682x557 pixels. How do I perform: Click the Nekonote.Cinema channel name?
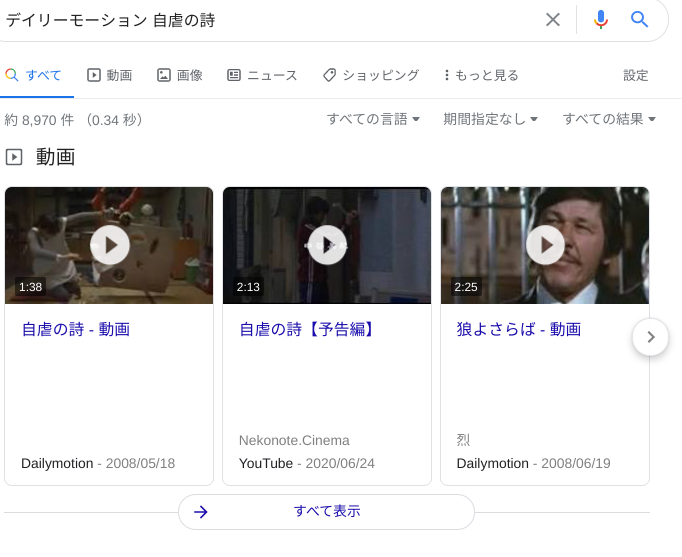(294, 440)
